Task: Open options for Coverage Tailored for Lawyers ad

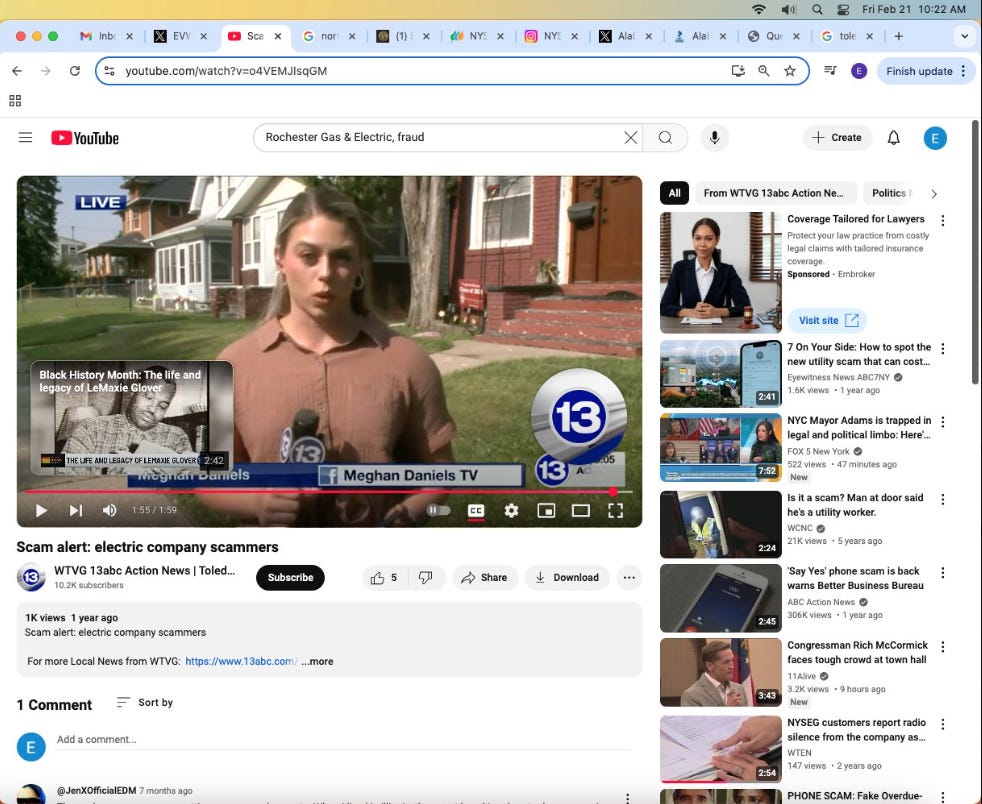Action: pos(943,220)
